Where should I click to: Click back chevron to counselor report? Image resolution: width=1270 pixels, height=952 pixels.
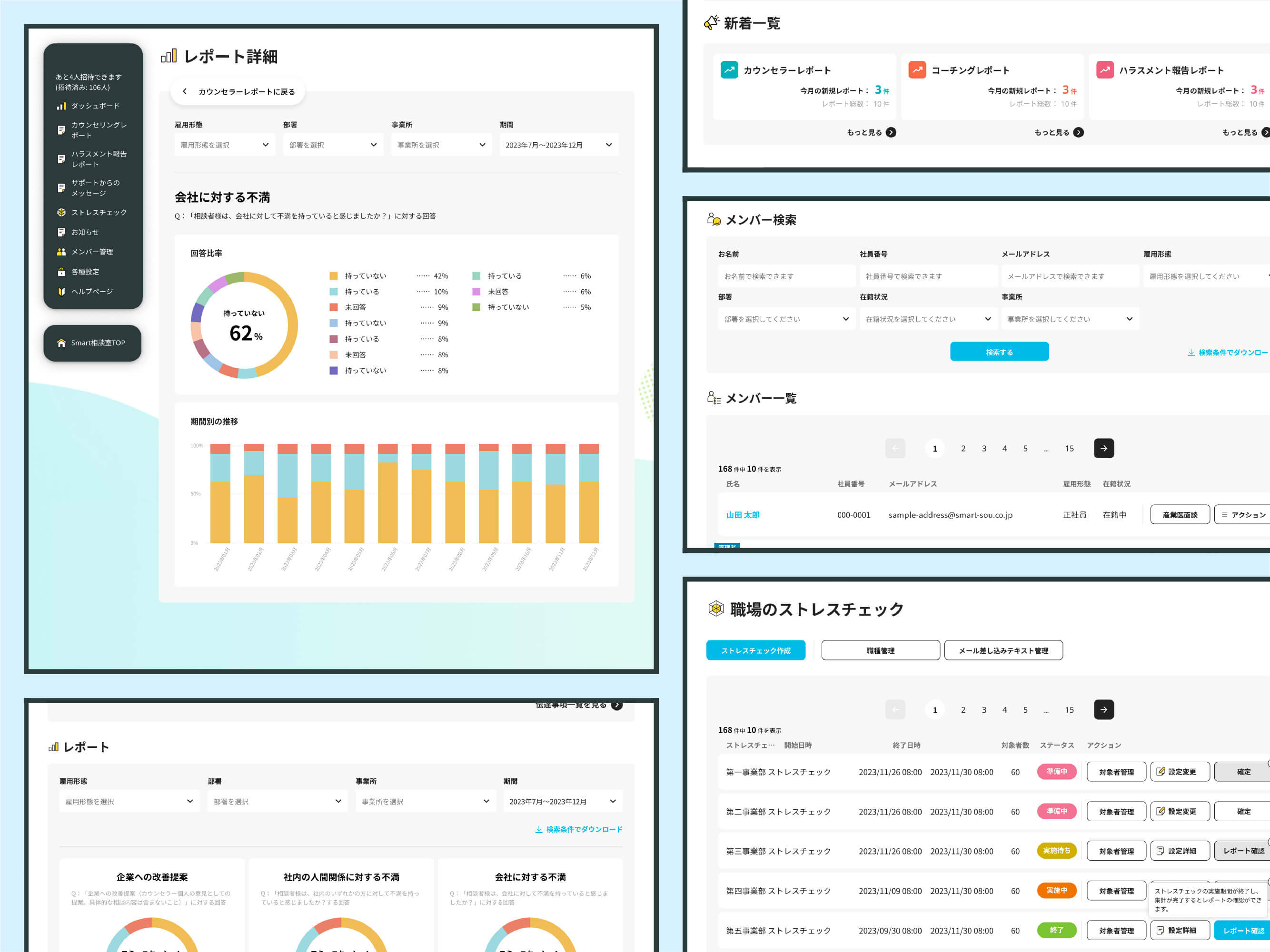184,91
